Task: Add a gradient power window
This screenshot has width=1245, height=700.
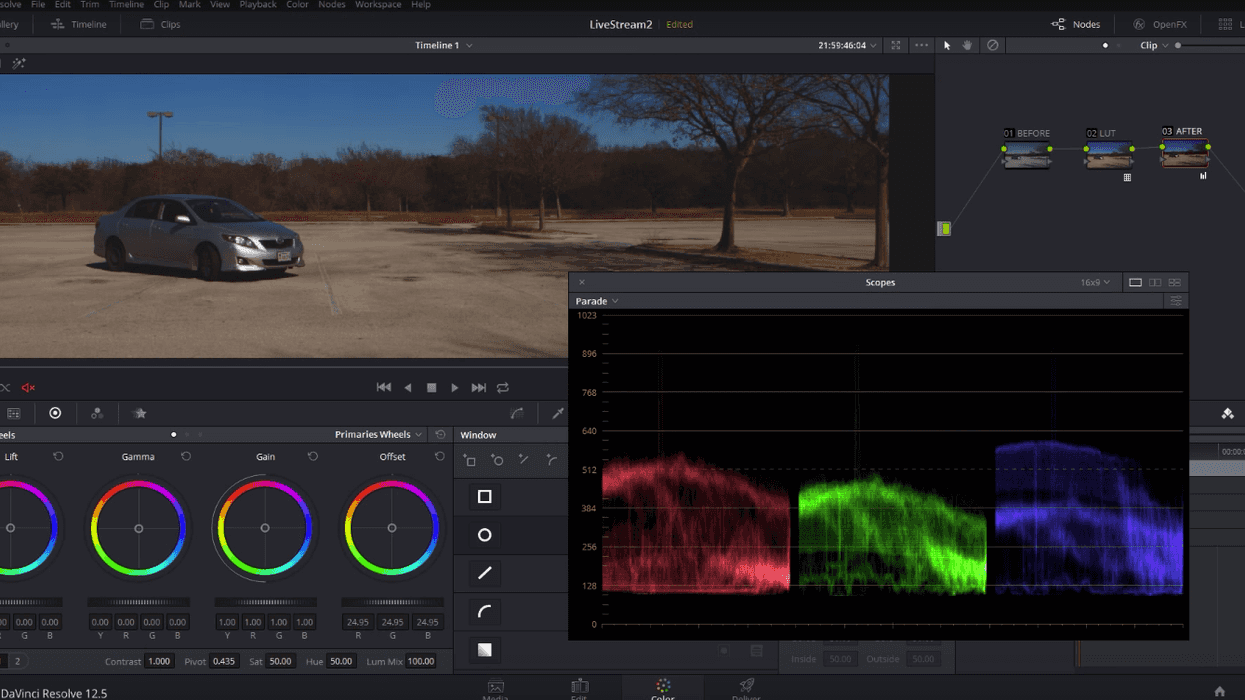Action: [x=484, y=650]
